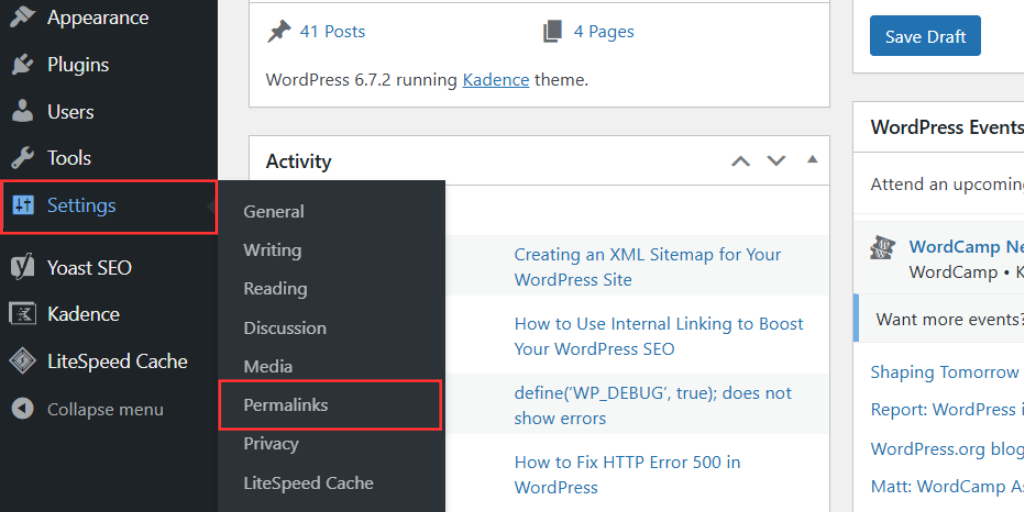
Task: Open 'Creating an XML Sitemap' post link
Action: pyautogui.click(x=647, y=267)
